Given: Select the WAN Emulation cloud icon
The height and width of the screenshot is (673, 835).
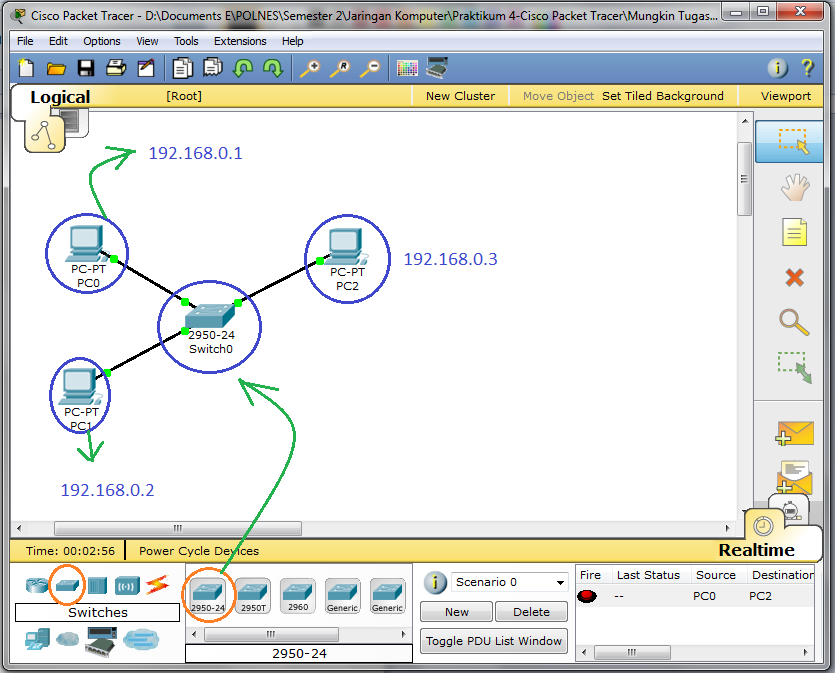Looking at the screenshot, I should coord(68,638).
